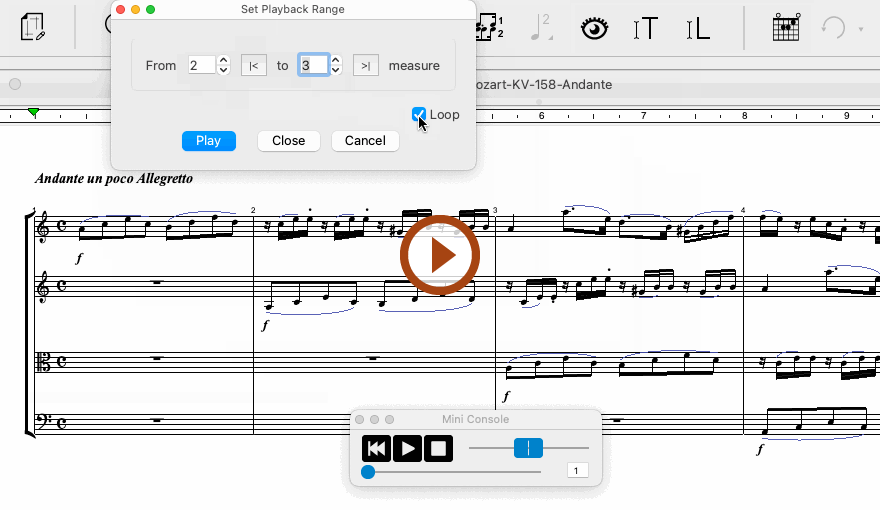Uncheck the Loop checkbox
880x510 pixels.
coord(419,114)
